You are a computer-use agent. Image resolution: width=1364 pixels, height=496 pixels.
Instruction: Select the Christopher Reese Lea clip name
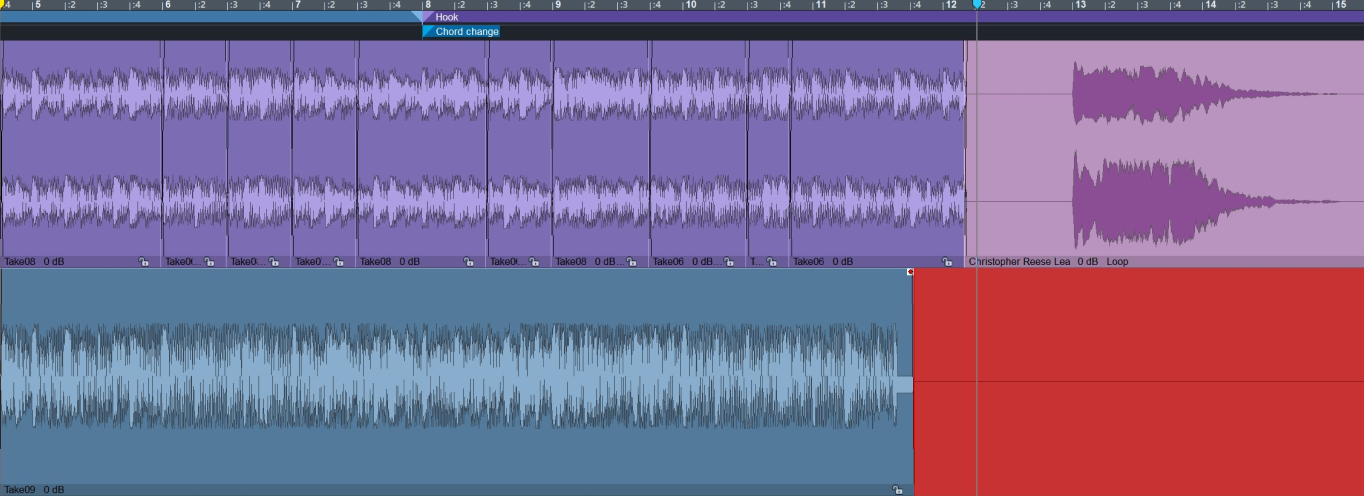click(1020, 262)
